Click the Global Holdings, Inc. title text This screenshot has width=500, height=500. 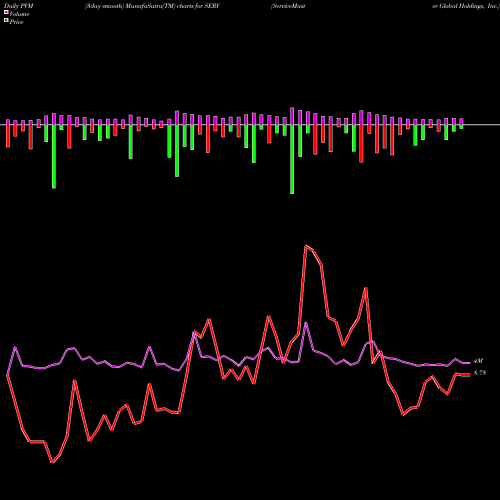click(466, 6)
